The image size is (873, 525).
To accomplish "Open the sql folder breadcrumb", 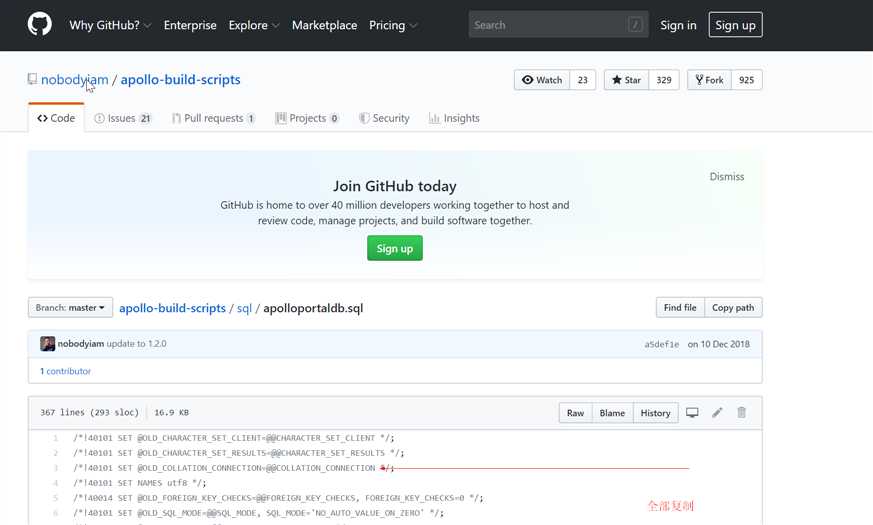I will point(244,308).
